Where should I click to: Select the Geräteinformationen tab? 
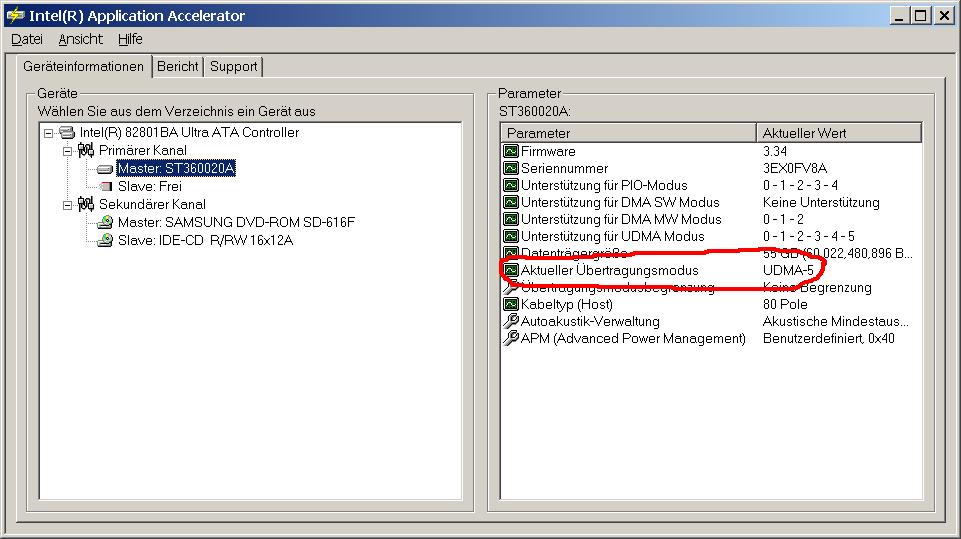click(x=83, y=66)
